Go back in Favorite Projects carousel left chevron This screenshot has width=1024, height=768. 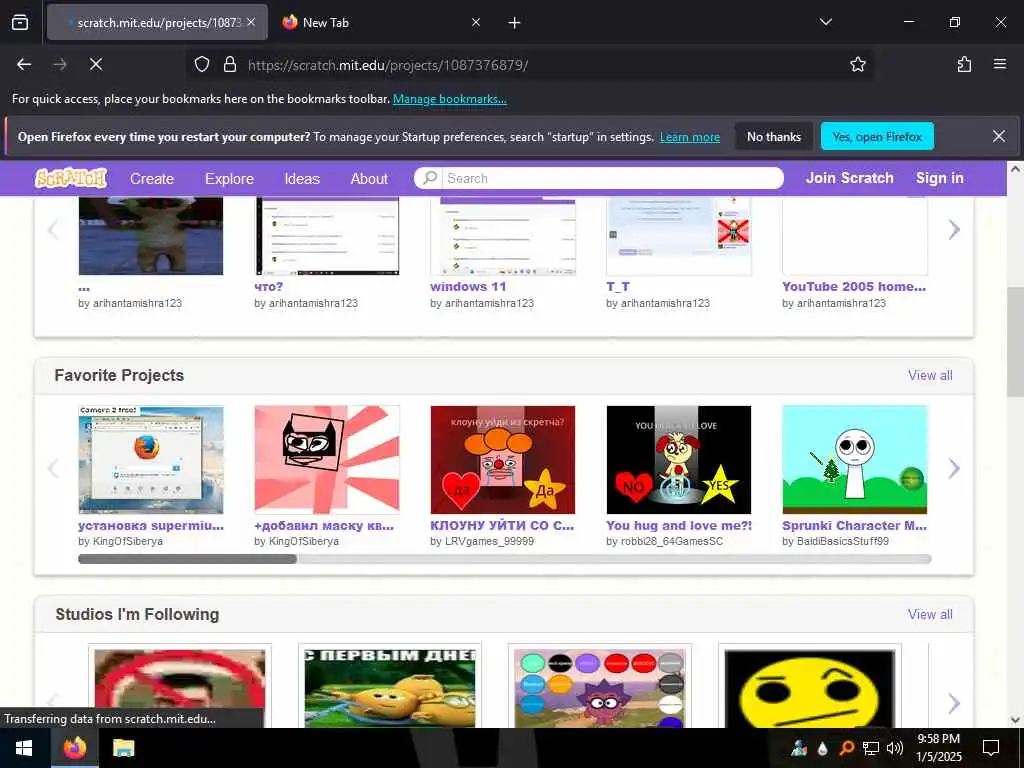(x=54, y=468)
